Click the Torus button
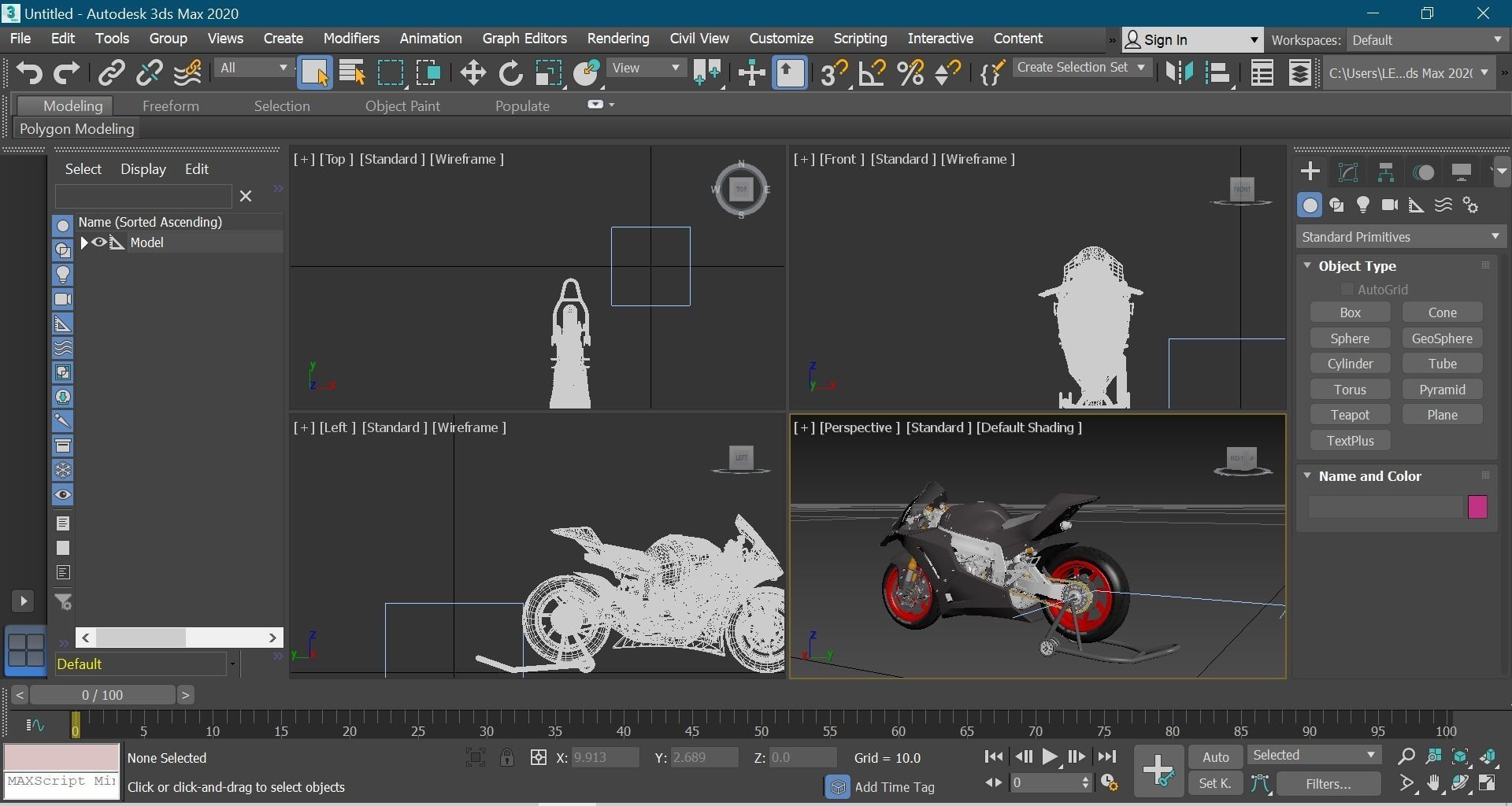 tap(1350, 390)
